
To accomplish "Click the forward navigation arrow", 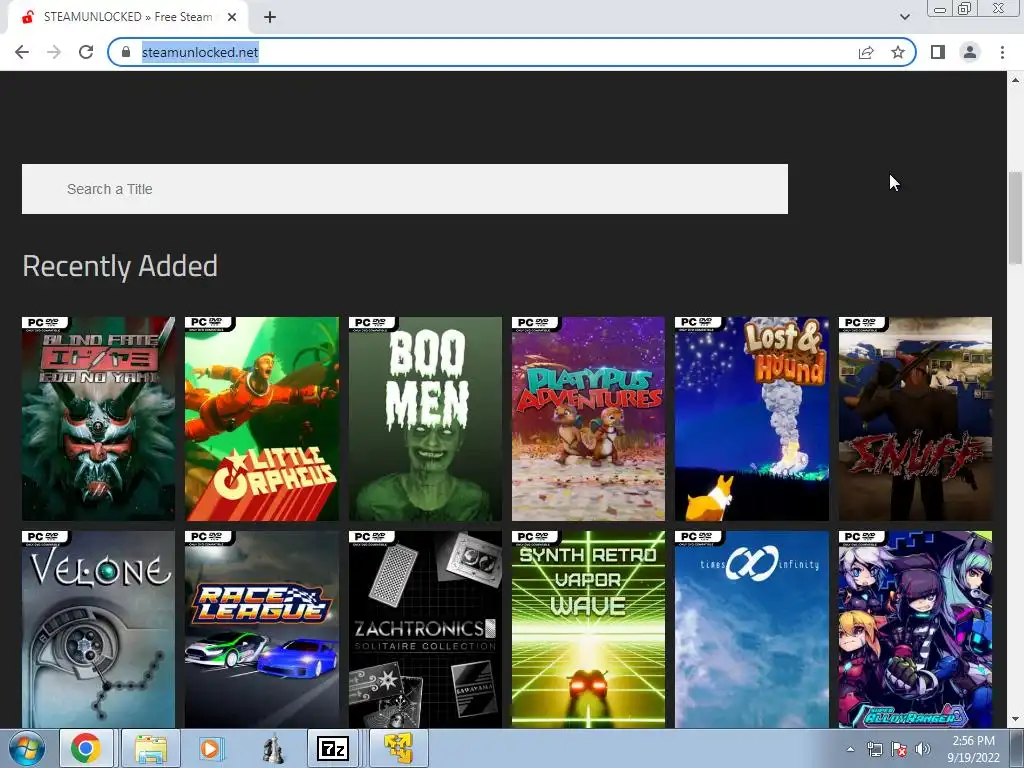I will 54,52.
